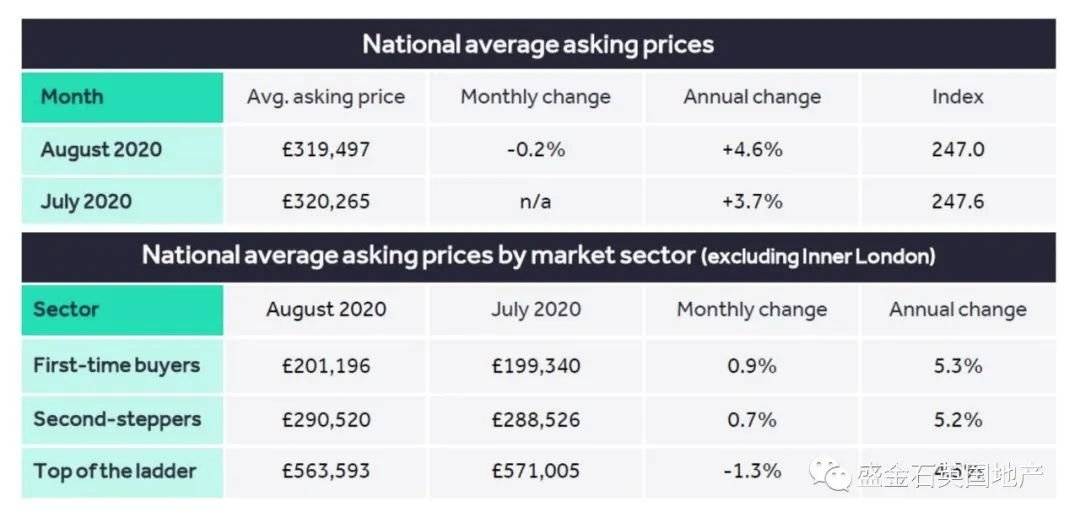Click the upper table's Monthly change column header
This screenshot has width=1080, height=523.
(536, 97)
